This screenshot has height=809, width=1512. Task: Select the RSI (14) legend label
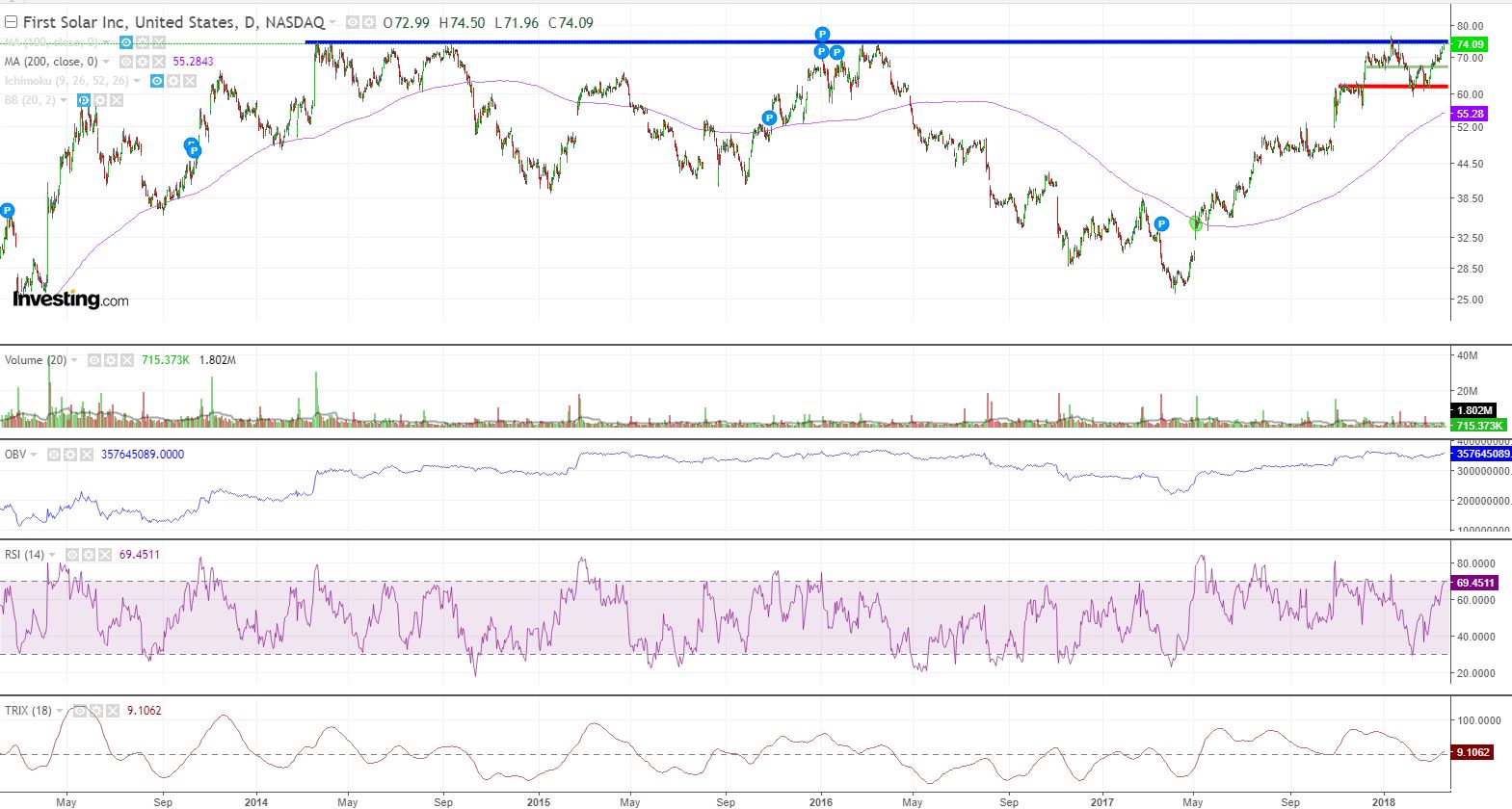[24, 555]
